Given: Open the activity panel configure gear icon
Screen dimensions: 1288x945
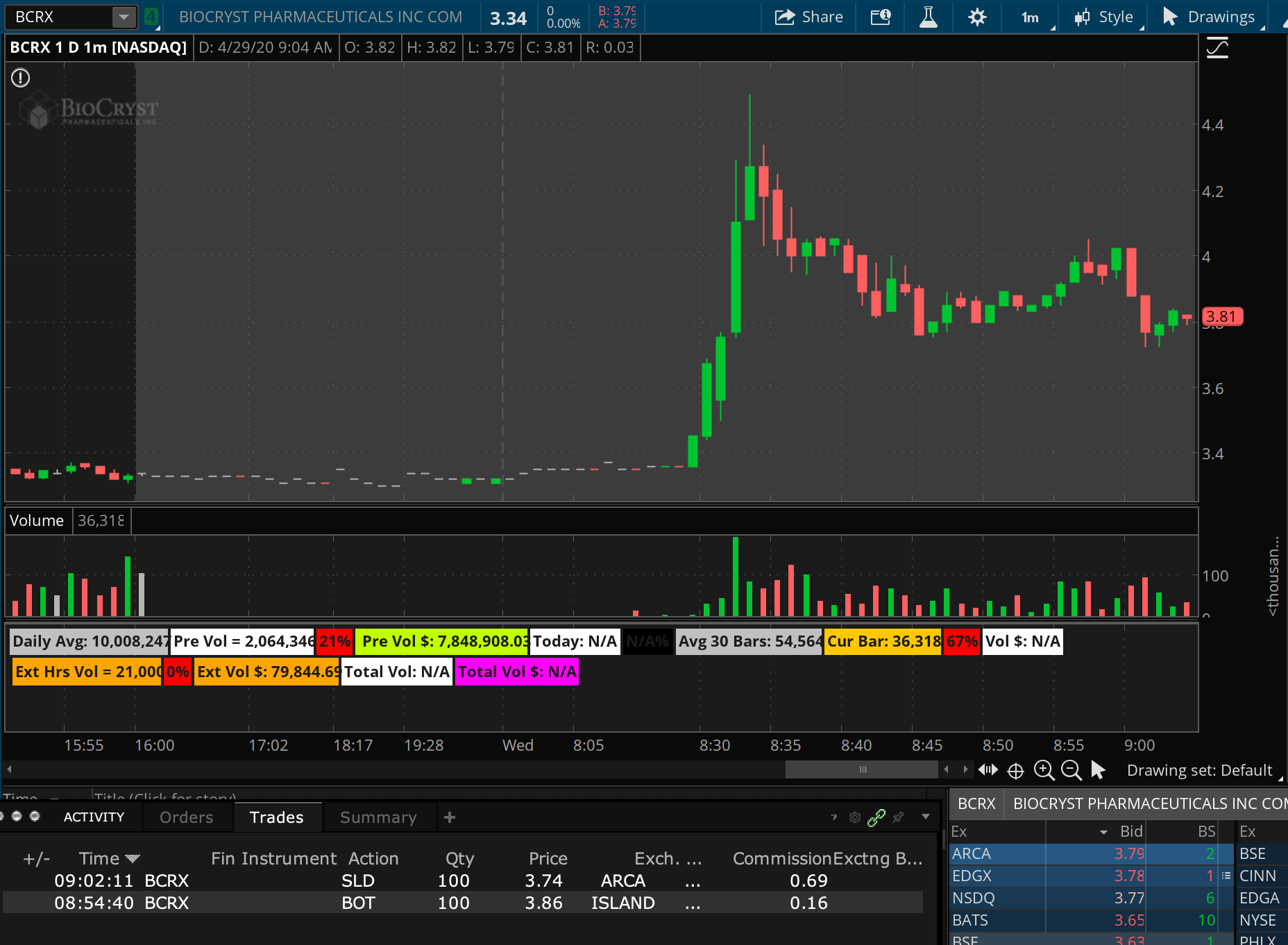Looking at the screenshot, I should click(855, 817).
